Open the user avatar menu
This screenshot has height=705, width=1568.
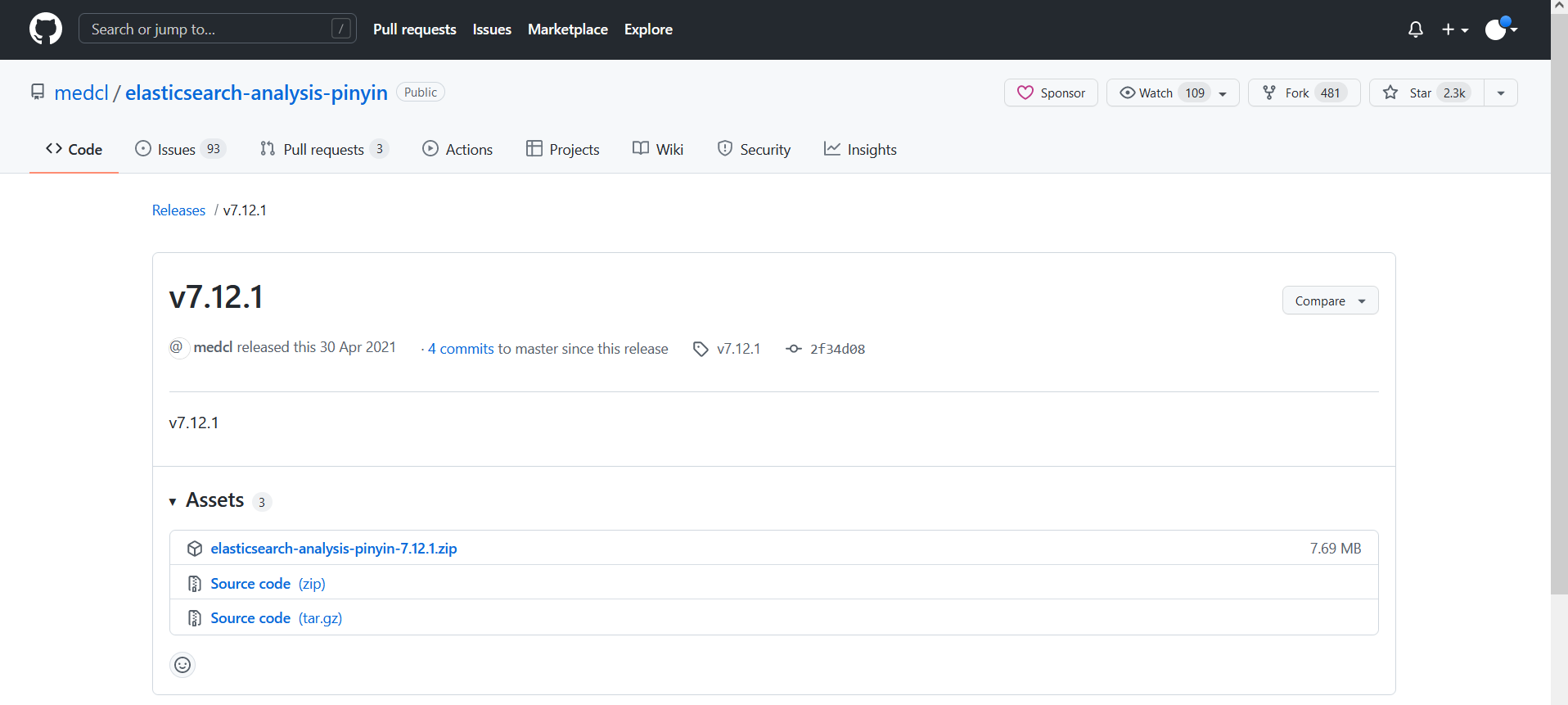point(1502,29)
